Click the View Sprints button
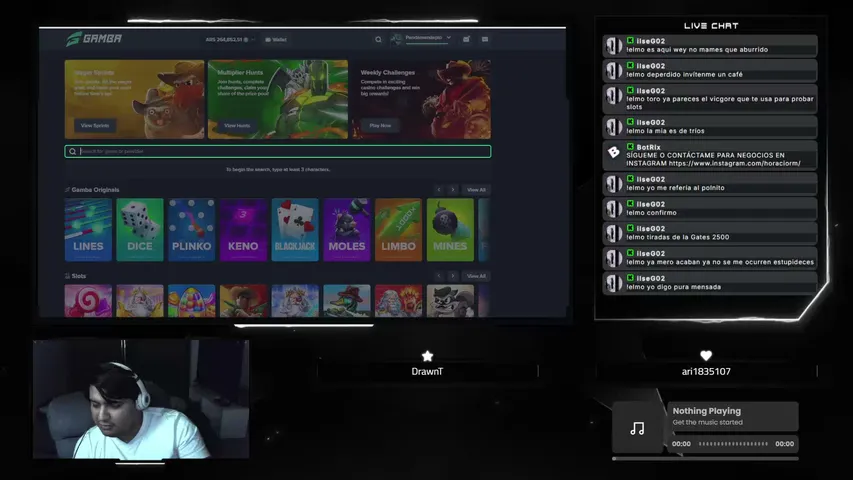 pyautogui.click(x=95, y=126)
